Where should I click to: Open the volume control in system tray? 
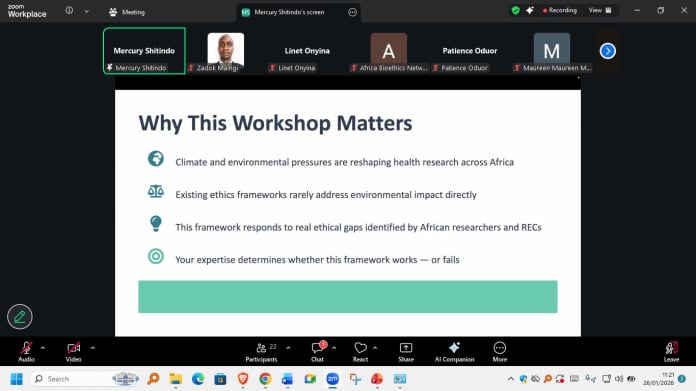coord(619,379)
